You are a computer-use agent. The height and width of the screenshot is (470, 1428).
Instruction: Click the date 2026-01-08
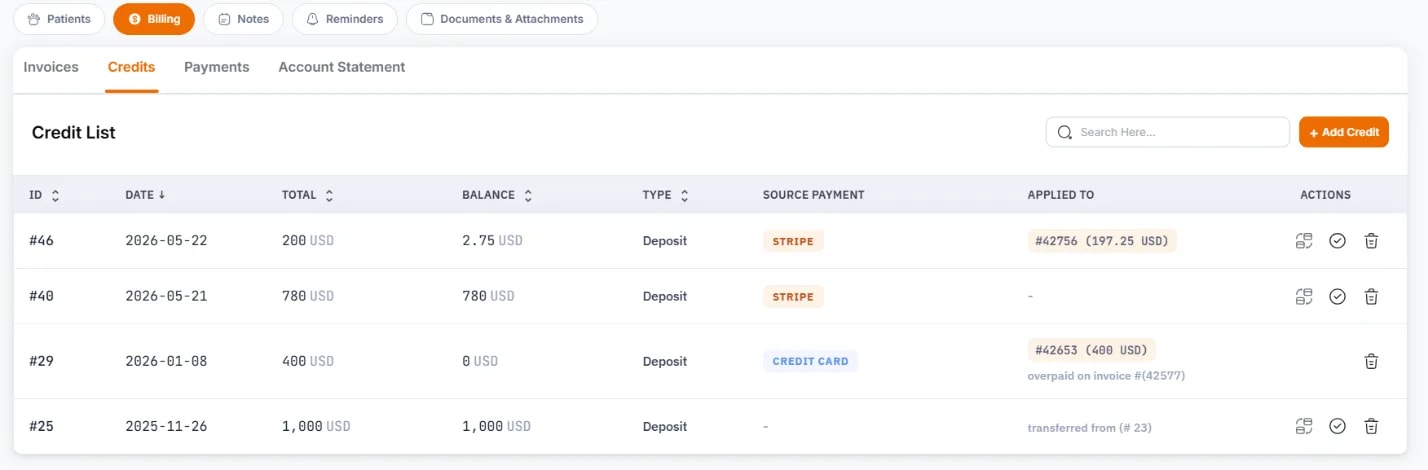(x=166, y=361)
